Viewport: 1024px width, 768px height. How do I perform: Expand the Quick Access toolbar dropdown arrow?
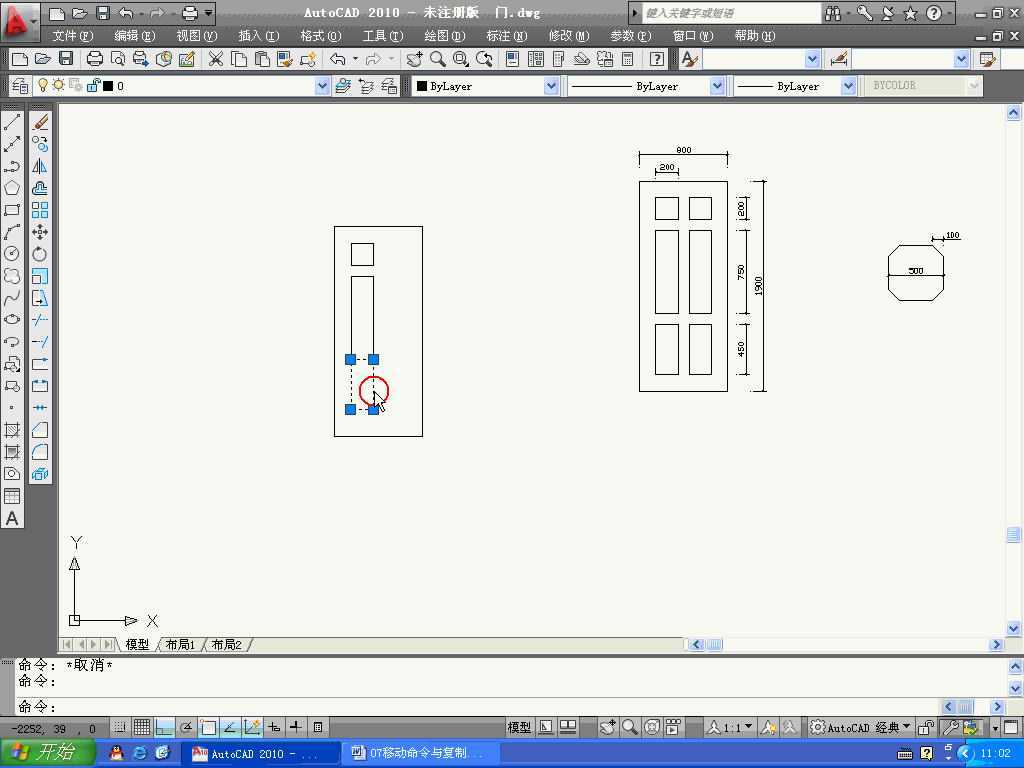point(208,12)
